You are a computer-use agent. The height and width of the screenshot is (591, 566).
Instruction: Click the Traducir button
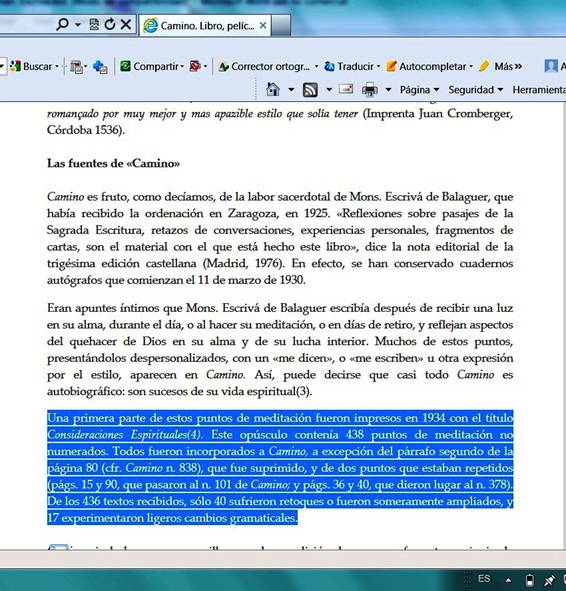(x=349, y=66)
